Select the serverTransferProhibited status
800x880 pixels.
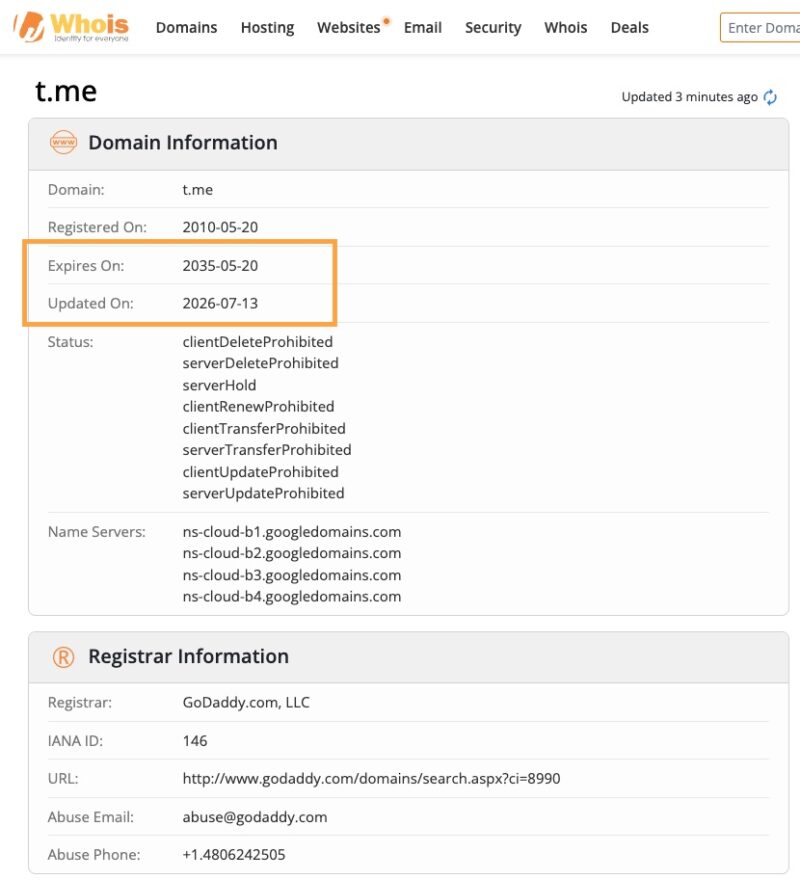click(267, 450)
